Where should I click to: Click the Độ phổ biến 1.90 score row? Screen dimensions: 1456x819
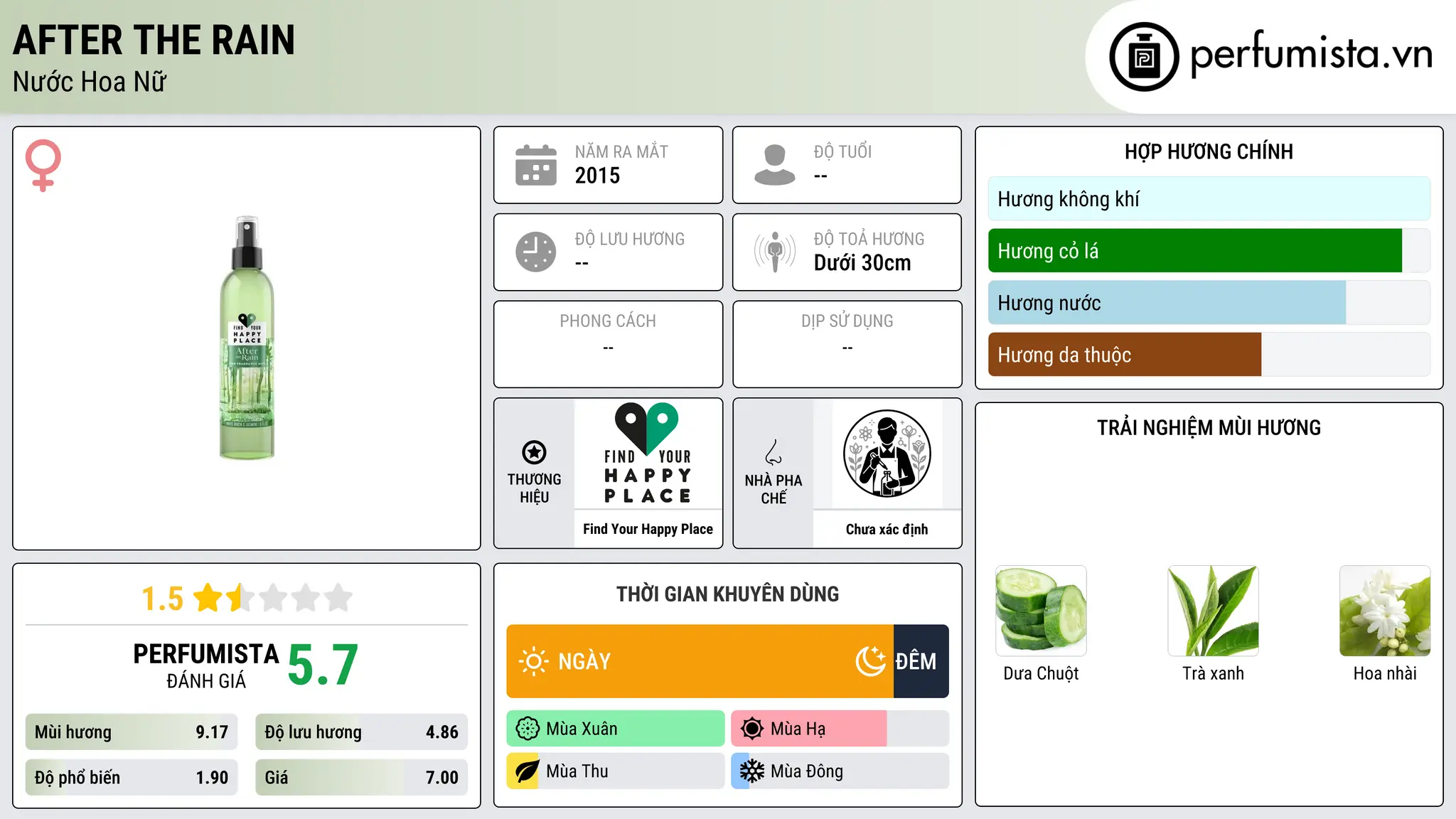[x=132, y=778]
